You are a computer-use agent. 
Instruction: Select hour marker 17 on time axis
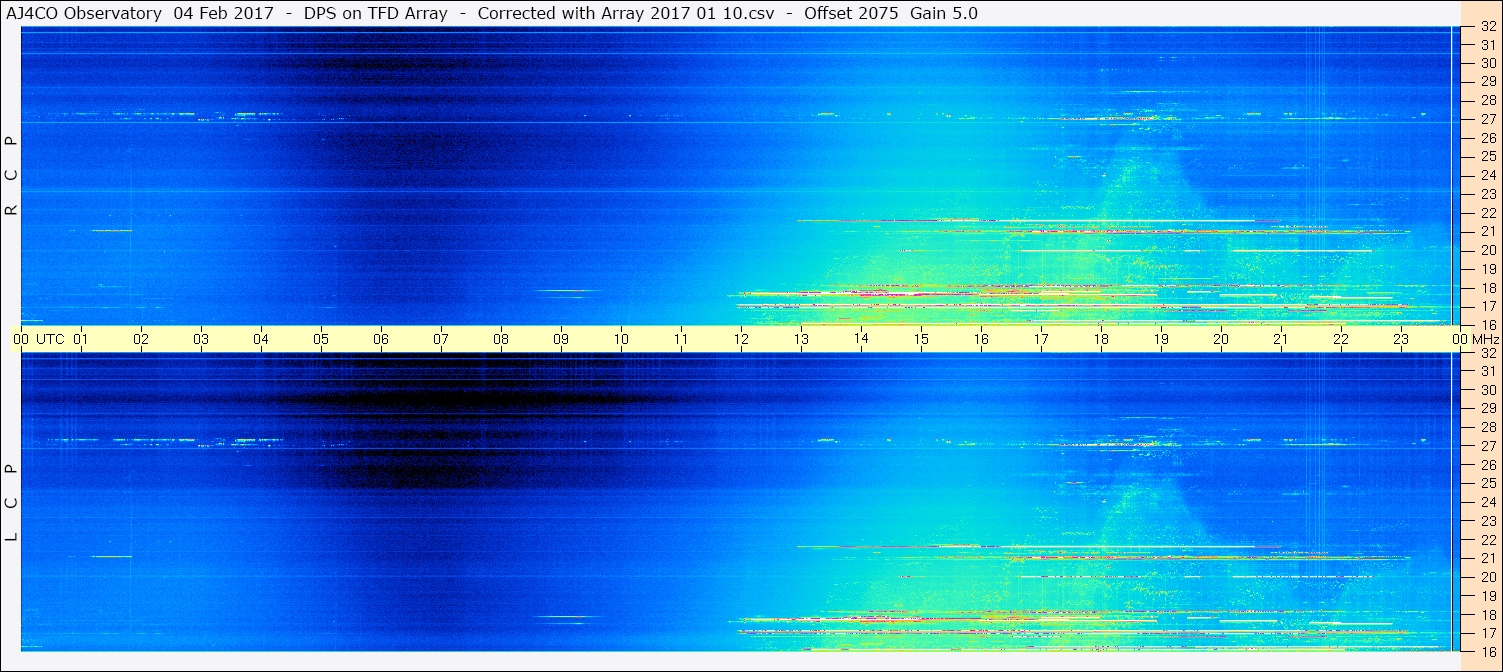[x=1041, y=339]
